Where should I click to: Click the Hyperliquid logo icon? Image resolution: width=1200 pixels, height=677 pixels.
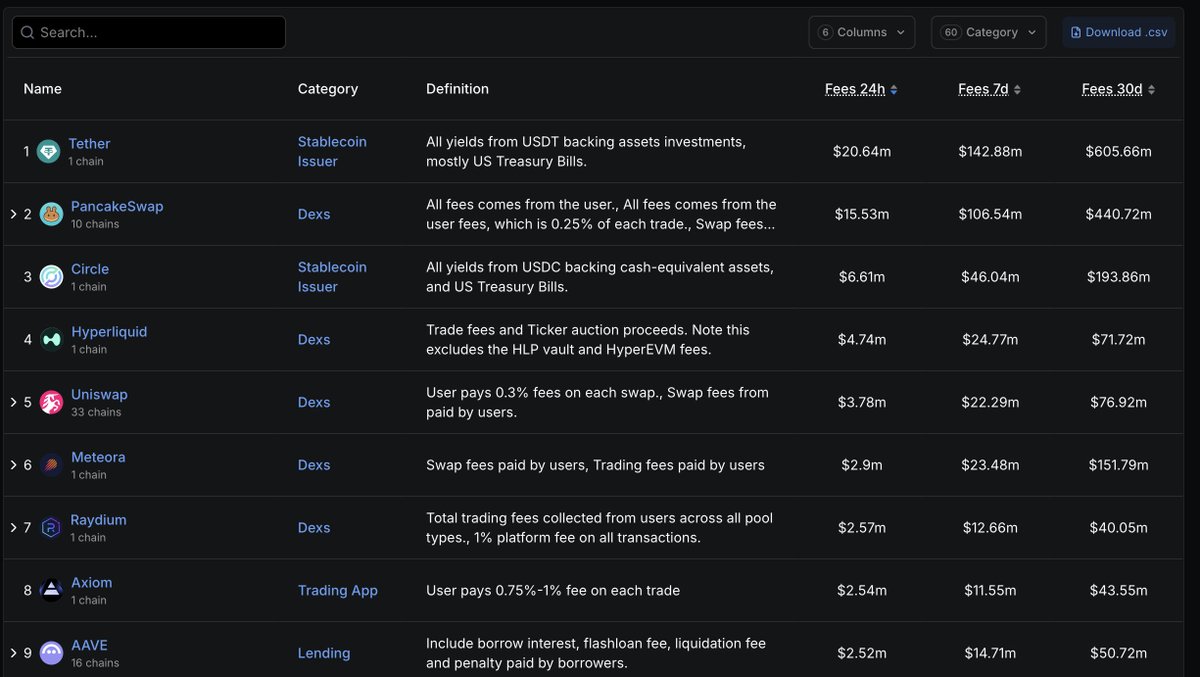pyautogui.click(x=51, y=340)
